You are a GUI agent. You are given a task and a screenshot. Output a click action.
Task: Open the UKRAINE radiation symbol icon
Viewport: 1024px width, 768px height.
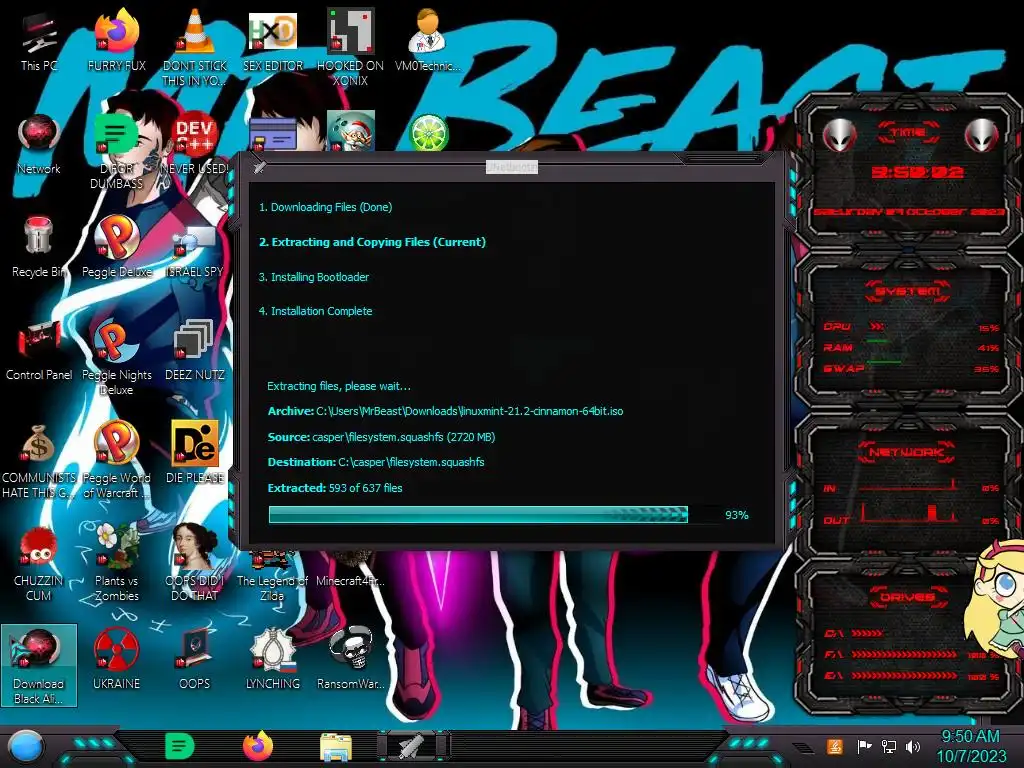(116, 660)
